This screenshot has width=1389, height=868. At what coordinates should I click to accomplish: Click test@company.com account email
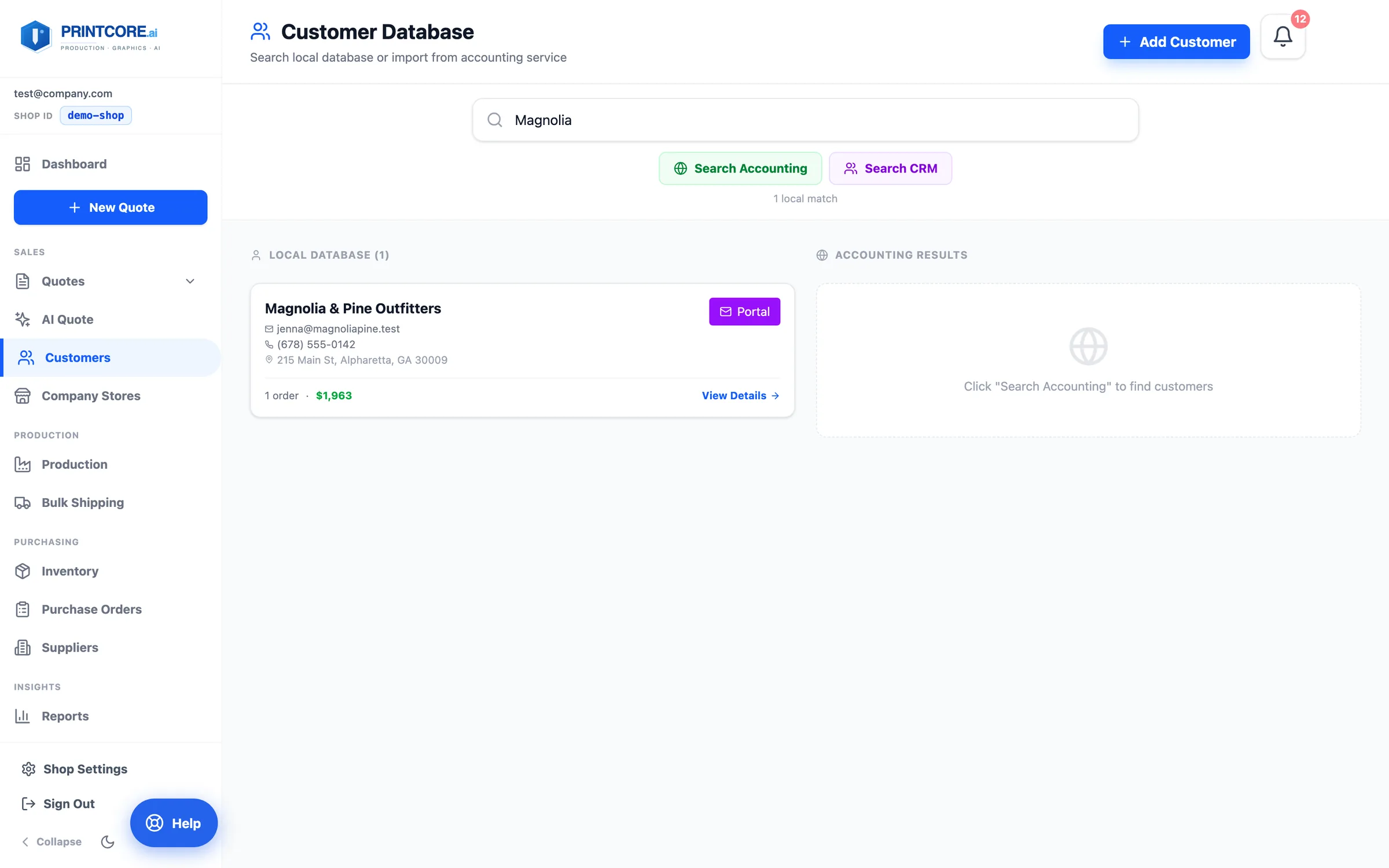pos(63,93)
